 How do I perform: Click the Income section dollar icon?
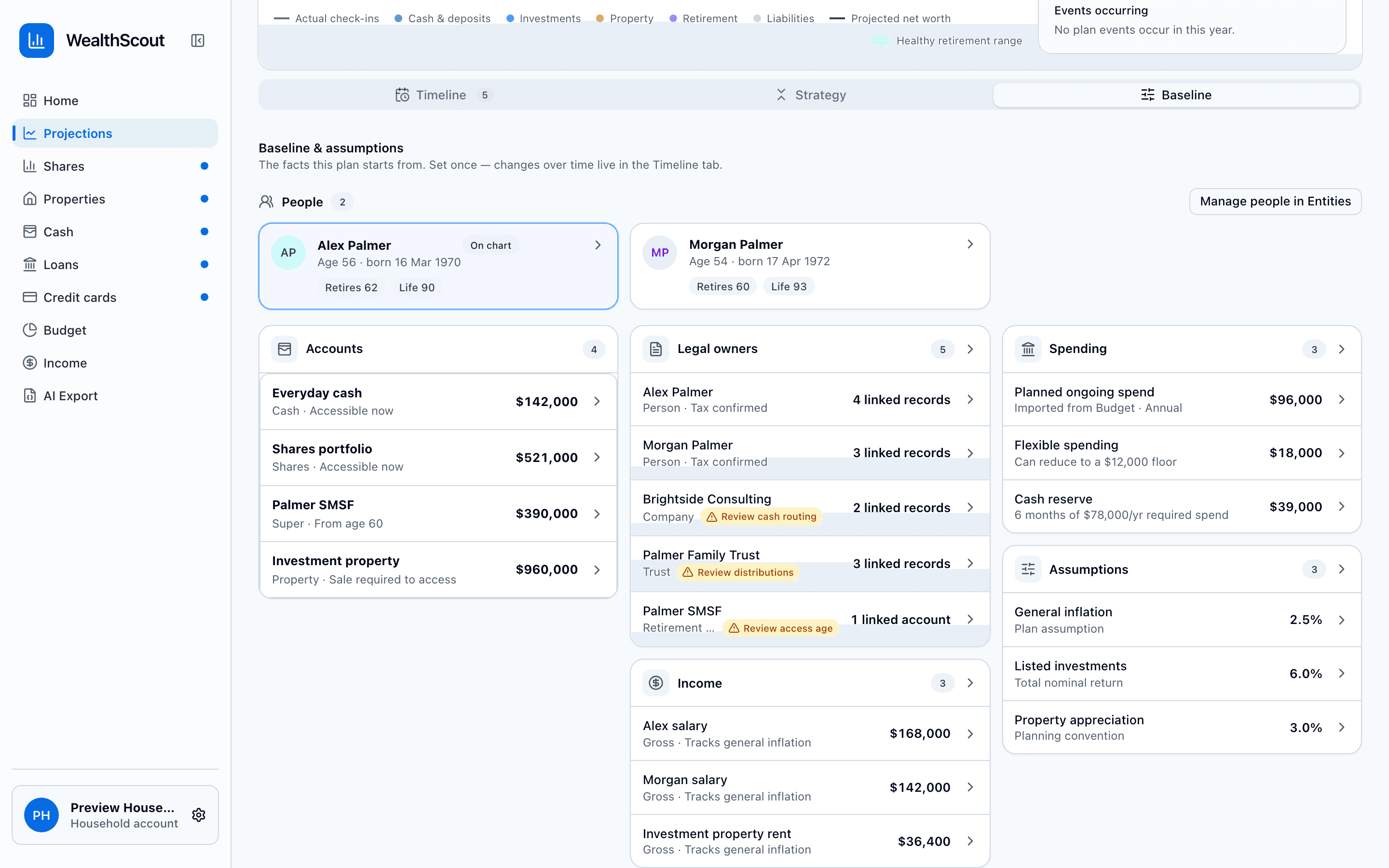[656, 682]
